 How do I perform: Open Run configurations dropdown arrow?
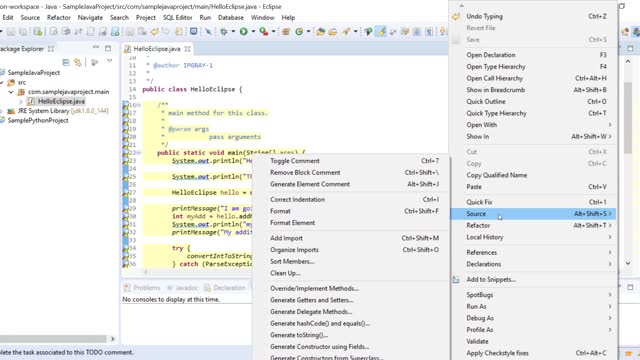253,31
